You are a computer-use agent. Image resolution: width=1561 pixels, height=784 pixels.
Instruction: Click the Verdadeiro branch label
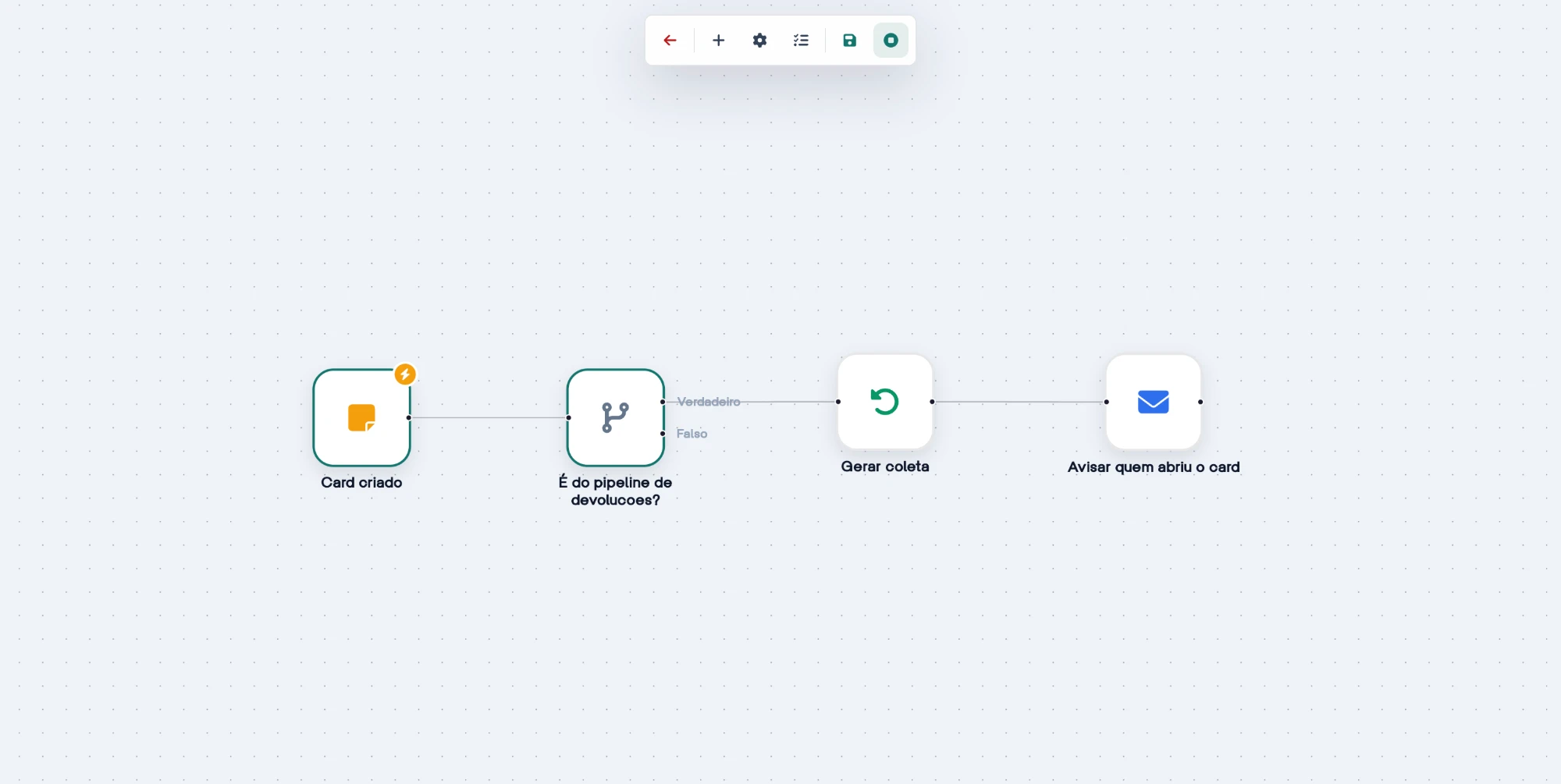(709, 402)
